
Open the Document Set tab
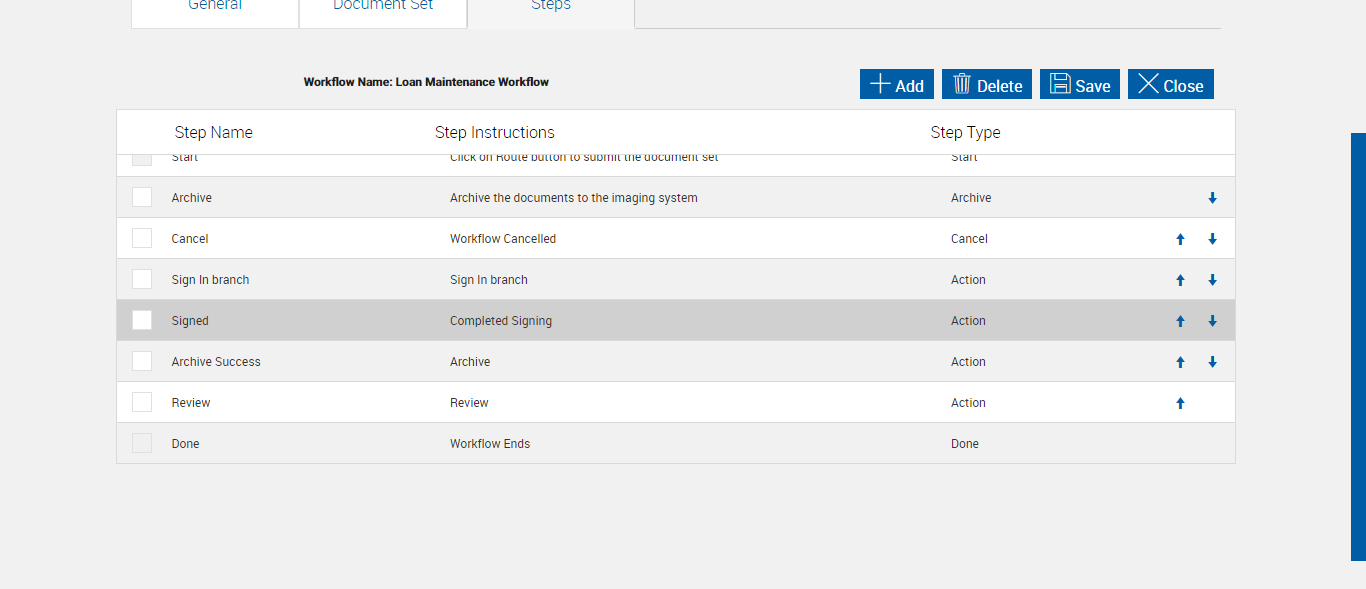[x=383, y=8]
